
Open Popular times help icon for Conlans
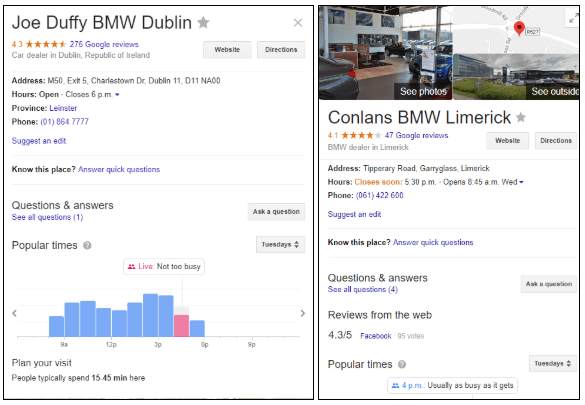[x=402, y=364]
